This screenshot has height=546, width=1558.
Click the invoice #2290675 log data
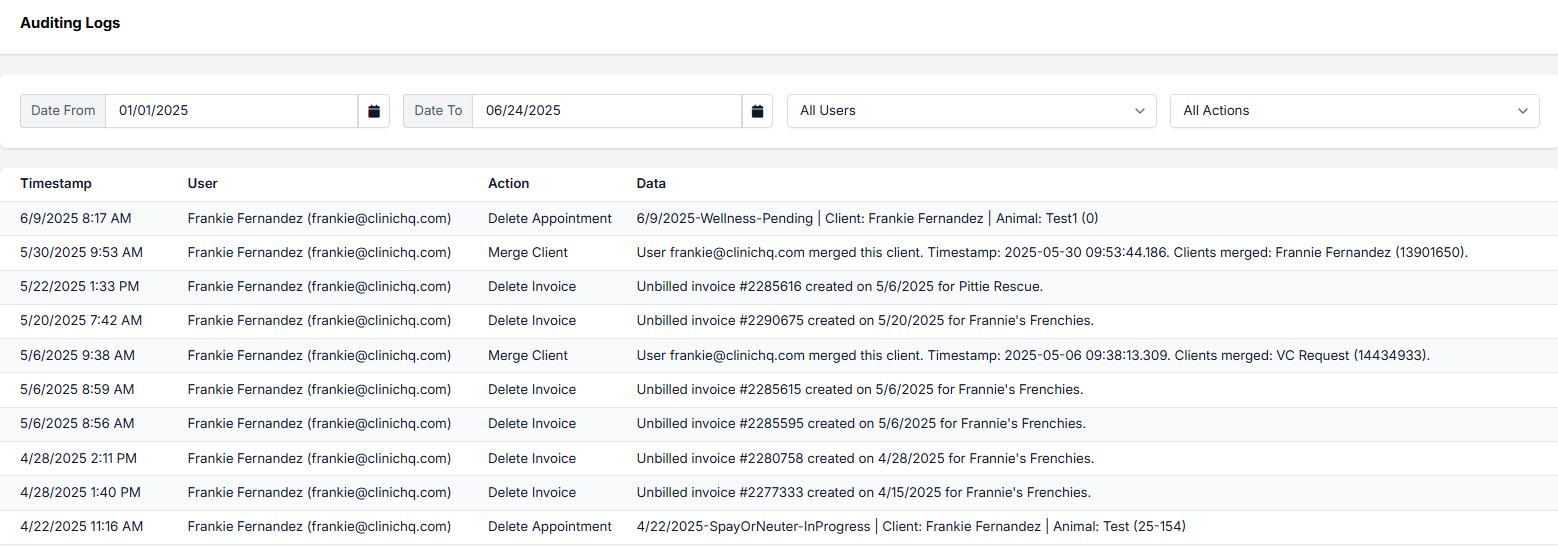point(865,321)
